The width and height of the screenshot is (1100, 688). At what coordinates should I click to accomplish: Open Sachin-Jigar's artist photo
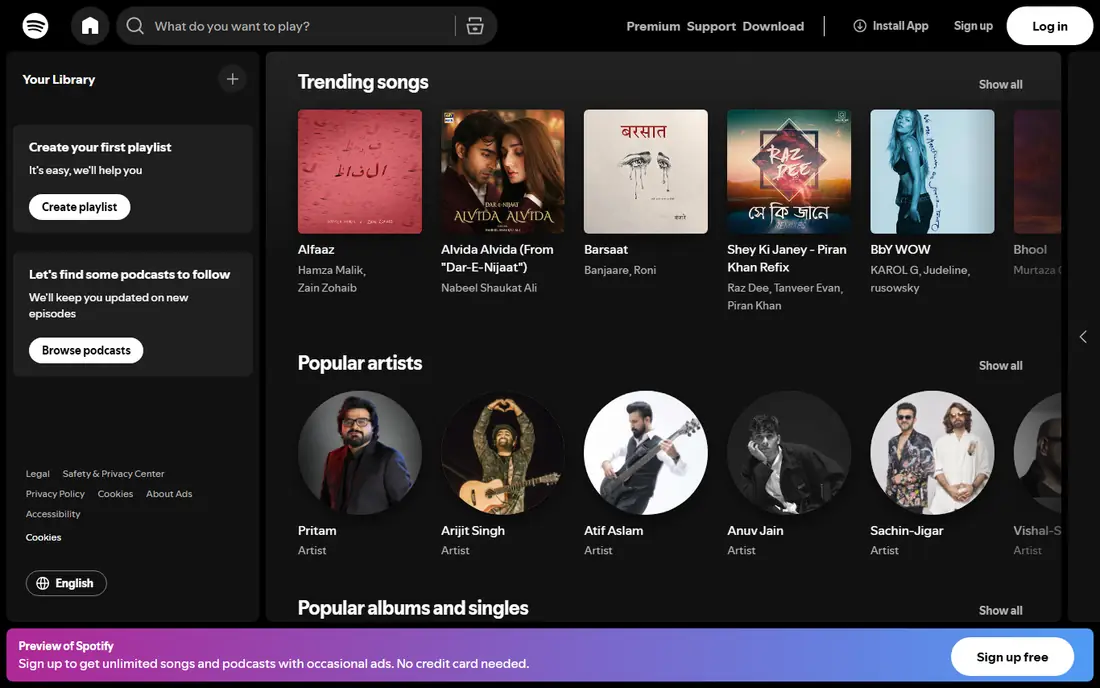pos(932,452)
